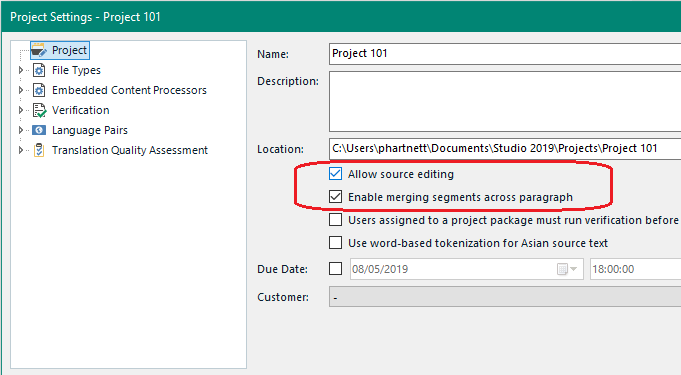The image size is (681, 375).
Task: Click into the Description text area
Action: click(505, 101)
